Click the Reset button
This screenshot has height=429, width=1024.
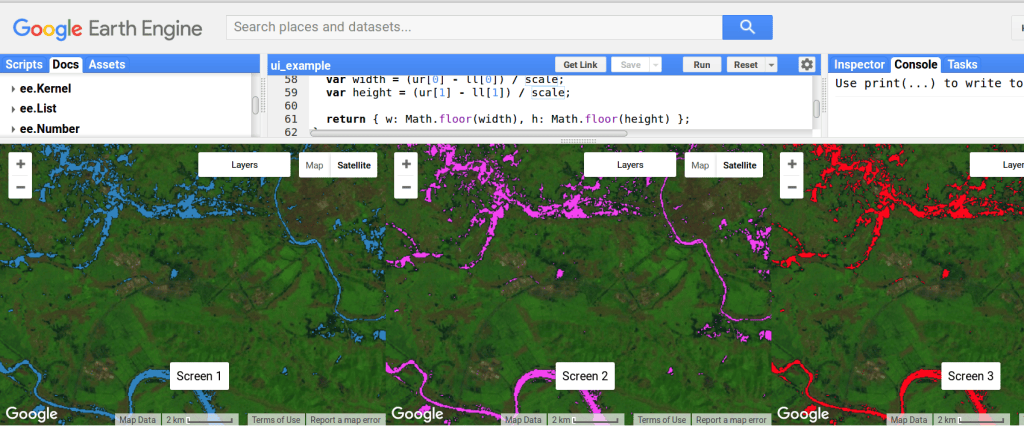pos(746,65)
